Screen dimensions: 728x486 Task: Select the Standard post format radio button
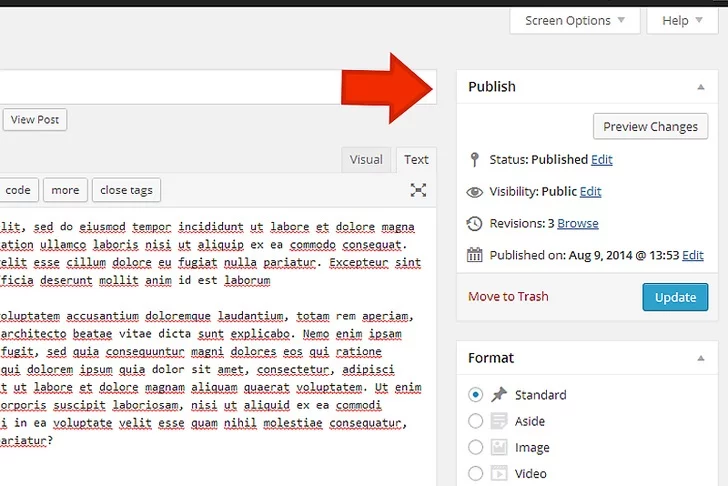475,395
